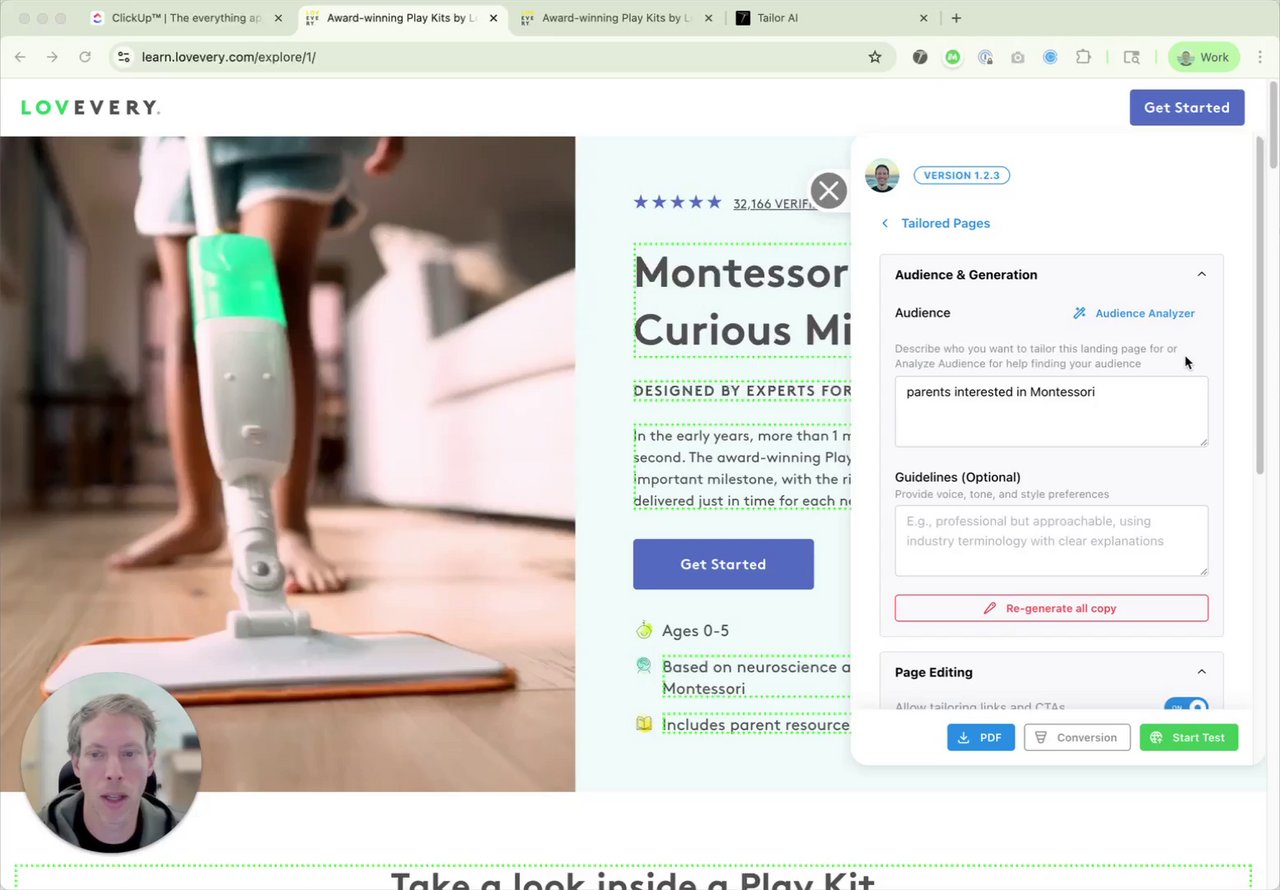Close the Tailor panel with the gray X

pos(828,190)
